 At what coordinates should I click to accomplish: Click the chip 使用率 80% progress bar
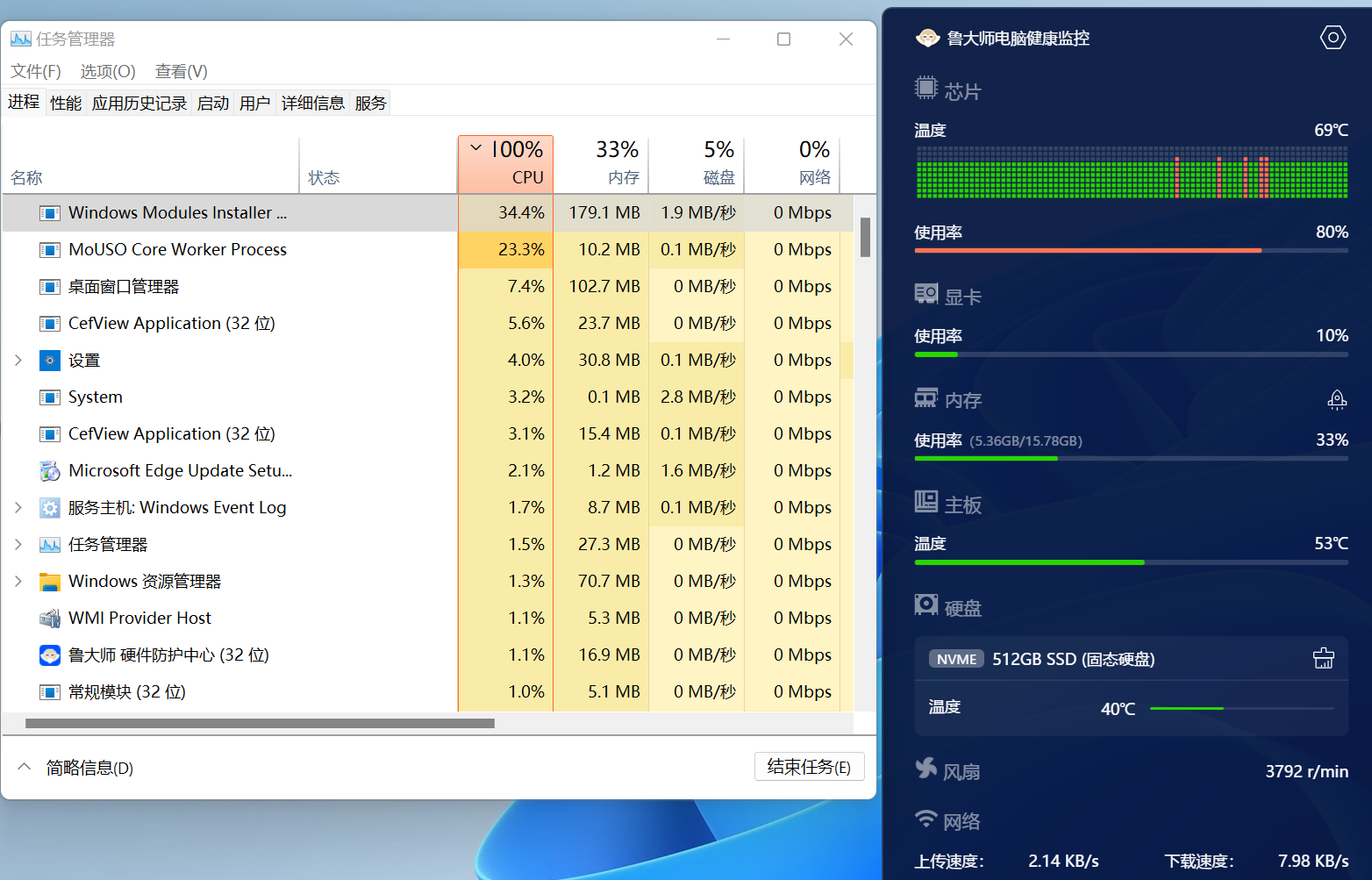(x=1132, y=250)
